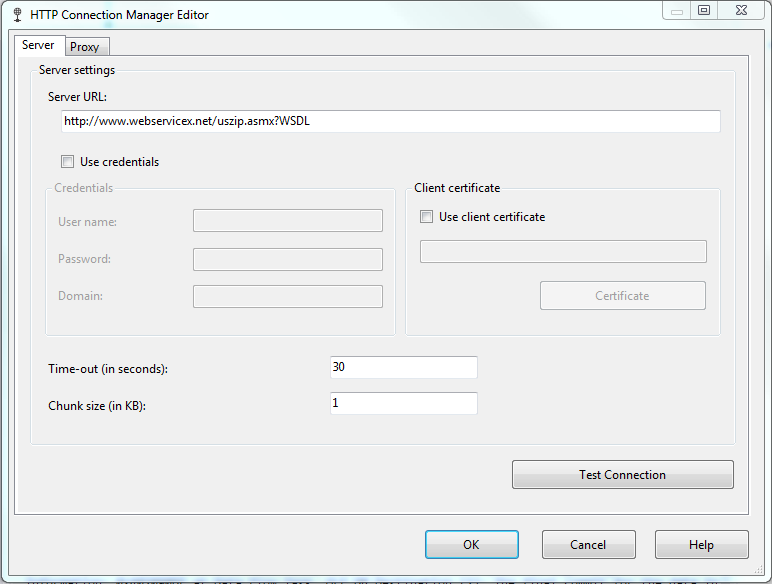Click the window resize grip corner

tap(758, 570)
